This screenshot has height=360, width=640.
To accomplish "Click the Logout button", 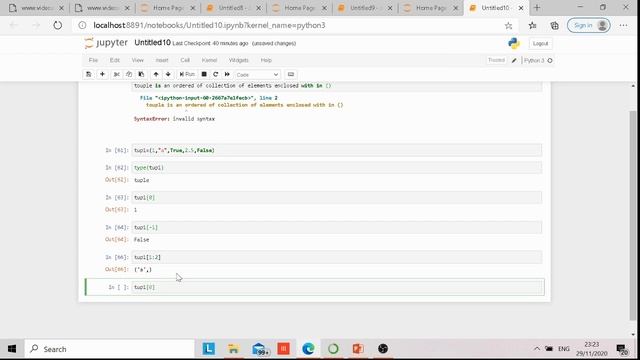I will click(x=540, y=43).
